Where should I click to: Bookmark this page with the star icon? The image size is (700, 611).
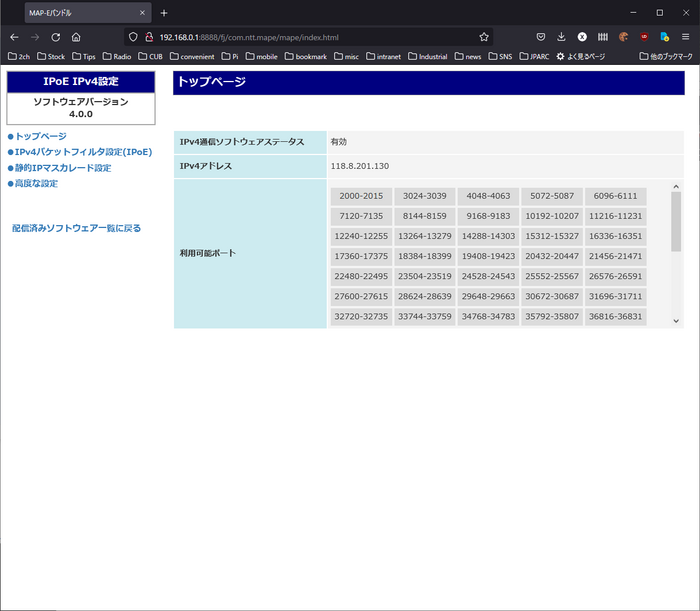pyautogui.click(x=484, y=37)
